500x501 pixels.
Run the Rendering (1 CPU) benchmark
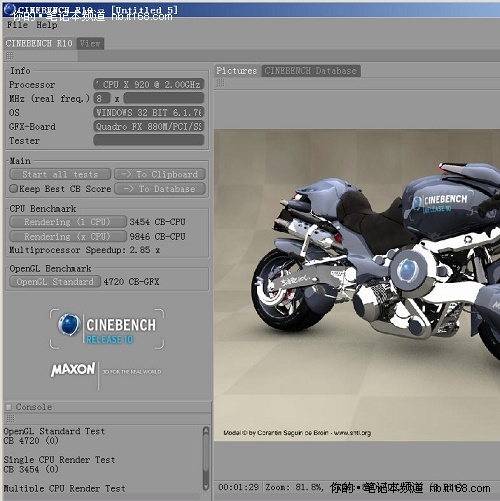68,222
